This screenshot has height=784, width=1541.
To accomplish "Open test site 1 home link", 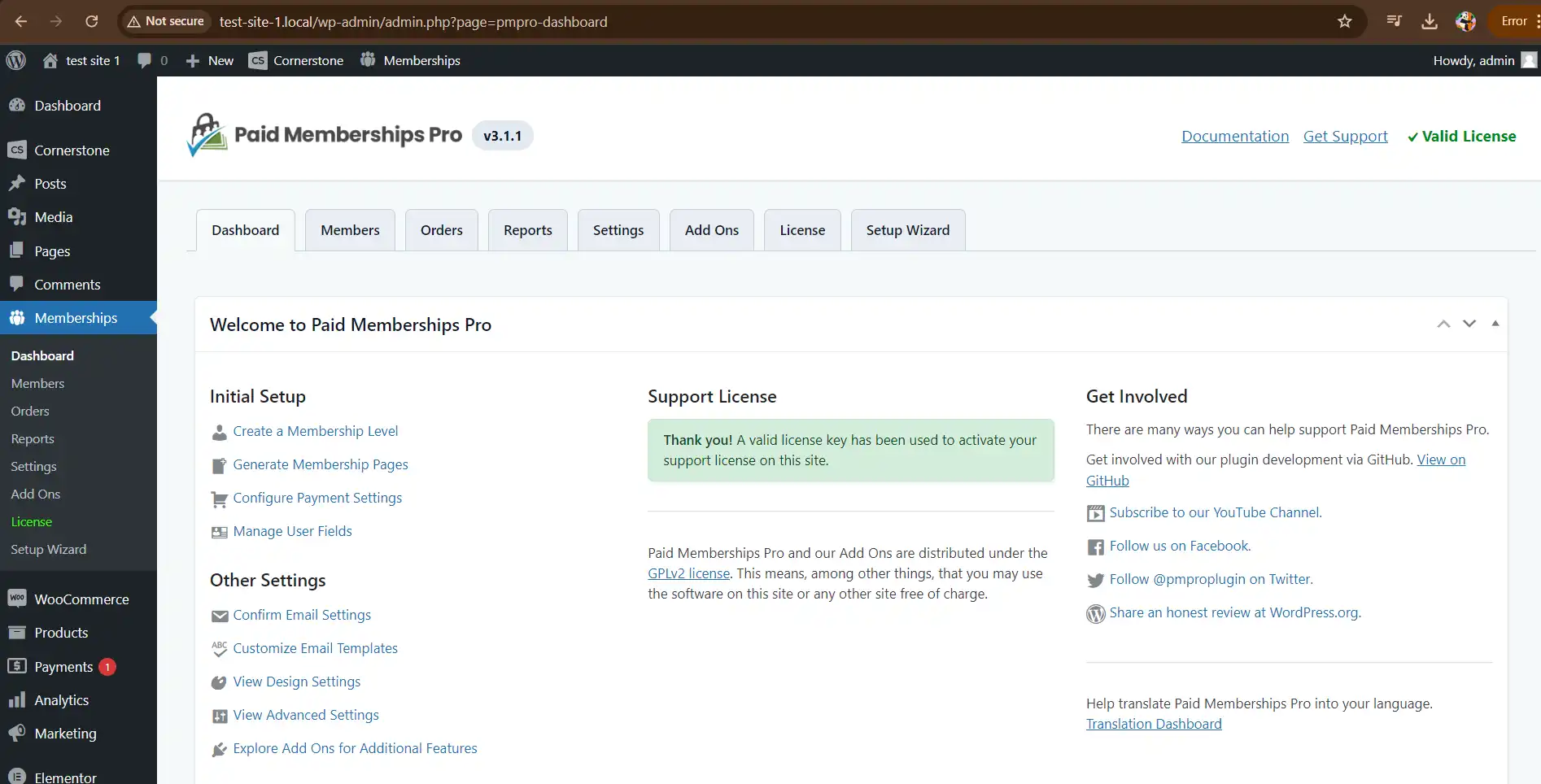I will 81,60.
